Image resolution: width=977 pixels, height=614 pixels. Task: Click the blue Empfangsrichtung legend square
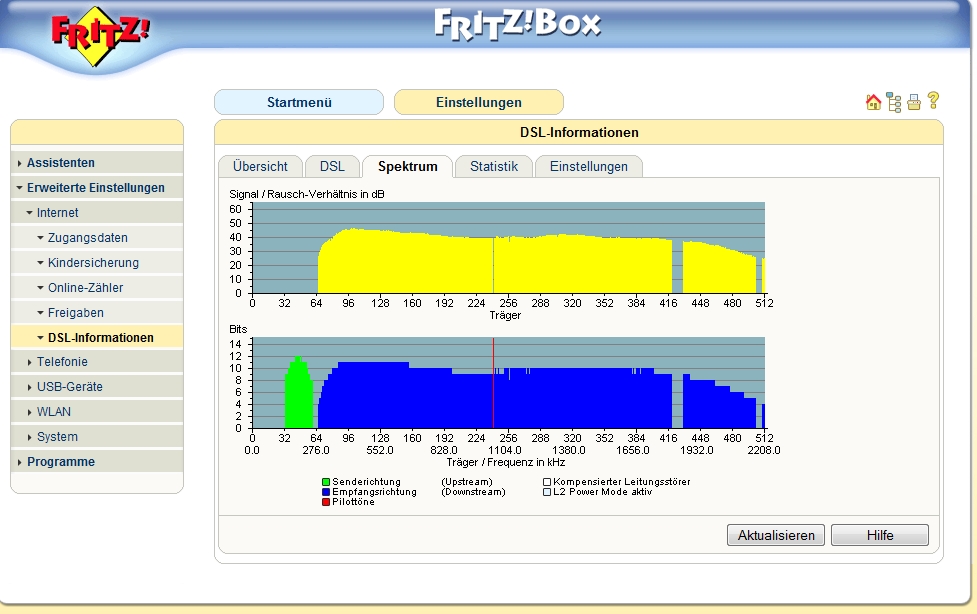pos(326,492)
